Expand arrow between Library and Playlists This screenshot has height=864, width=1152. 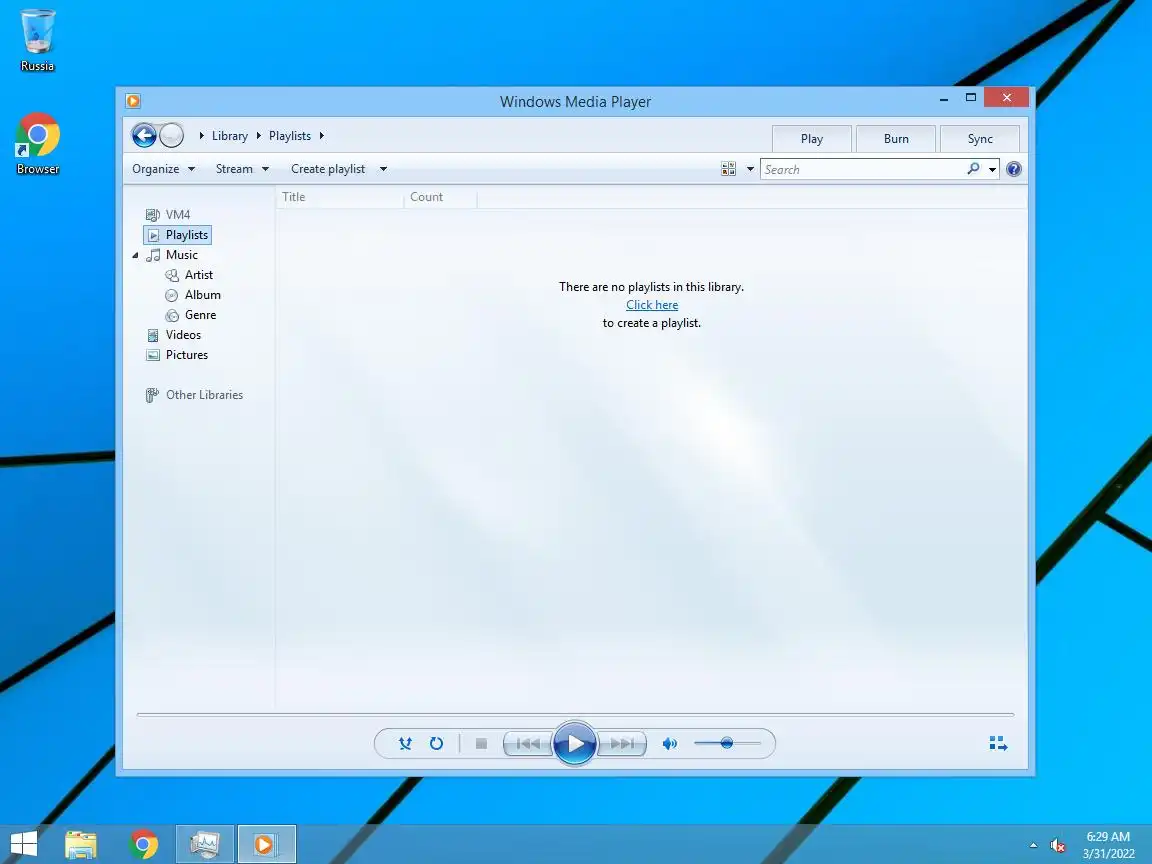click(259, 136)
